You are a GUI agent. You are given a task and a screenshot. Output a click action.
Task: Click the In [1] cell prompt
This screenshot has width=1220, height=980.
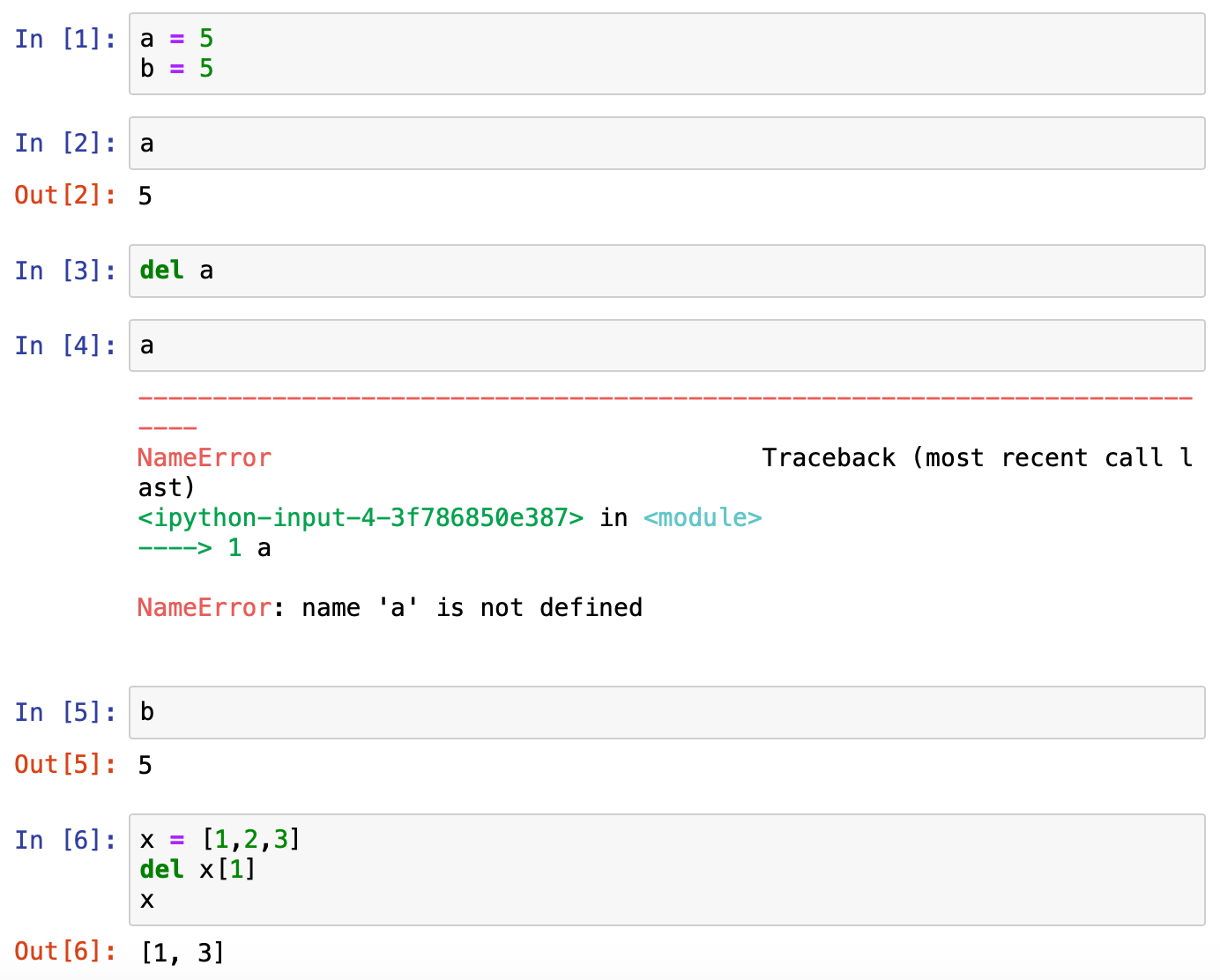pyautogui.click(x=64, y=39)
